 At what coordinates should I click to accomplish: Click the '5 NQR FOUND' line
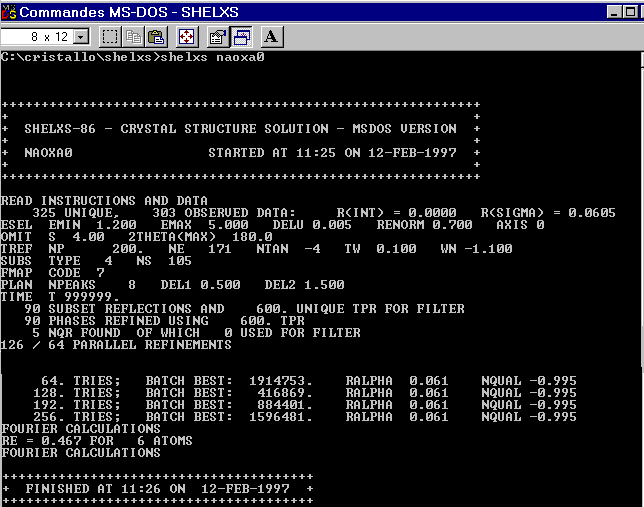pos(76,332)
